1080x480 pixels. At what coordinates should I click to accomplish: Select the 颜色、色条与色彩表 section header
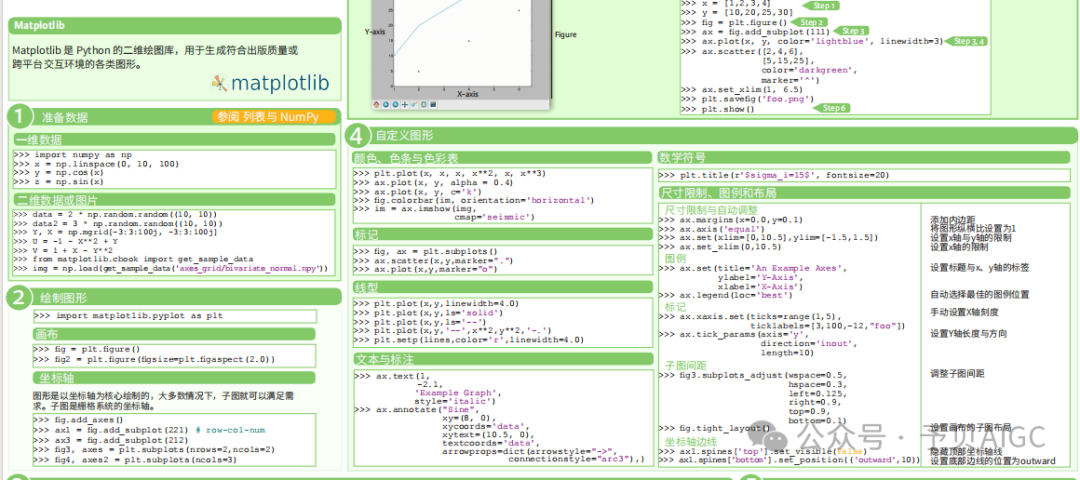(x=406, y=158)
